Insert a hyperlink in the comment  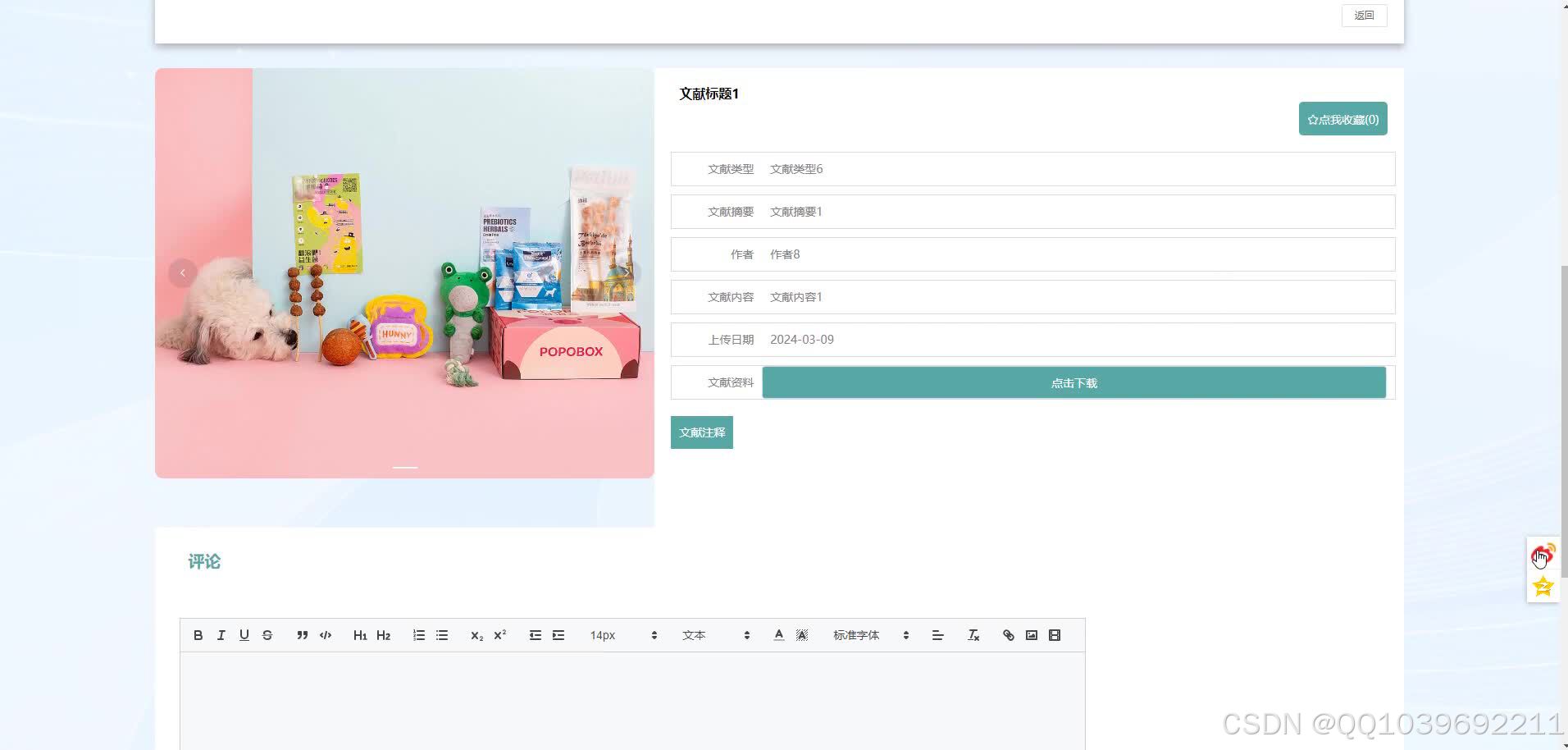click(1009, 635)
